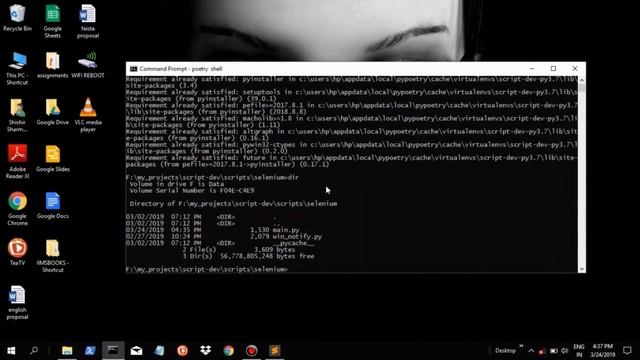The height and width of the screenshot is (360, 640).
Task: Open the Google Sheets desktop shortcut
Action: click(53, 21)
